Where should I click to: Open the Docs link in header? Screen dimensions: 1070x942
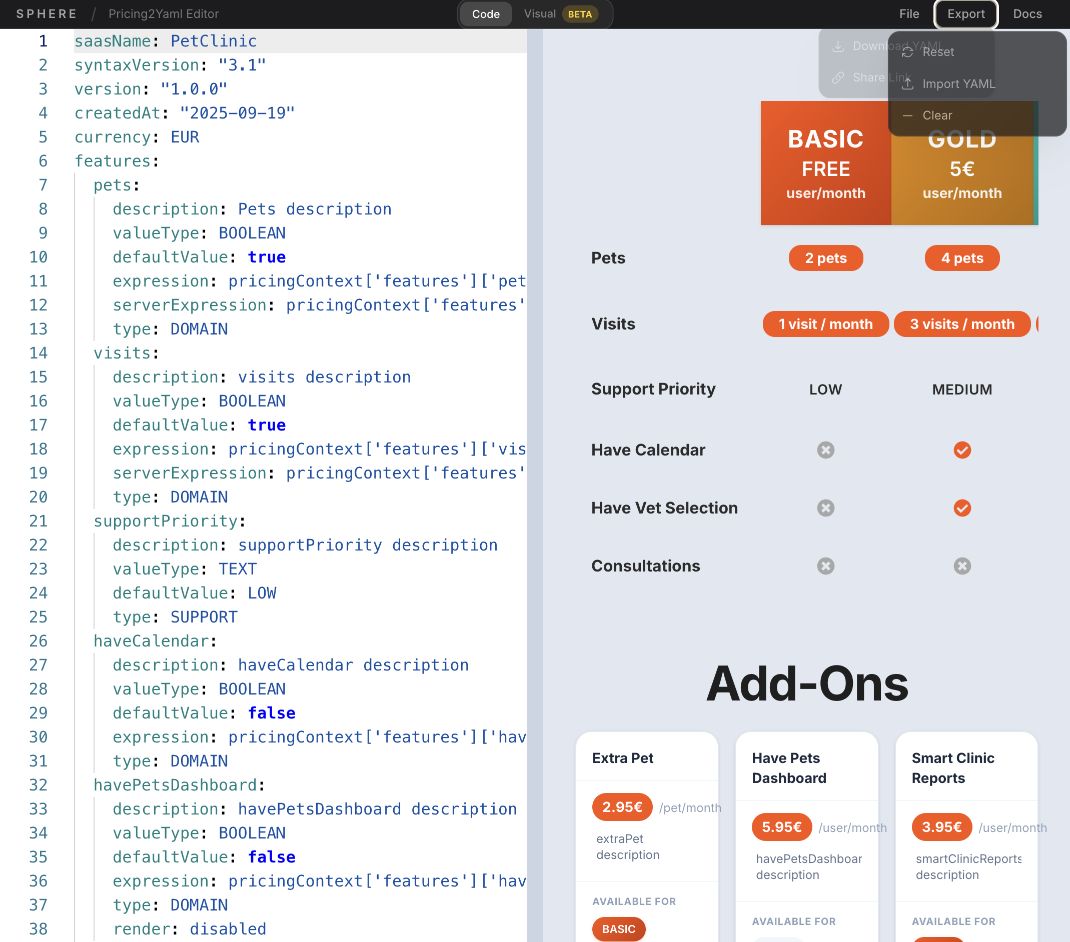tap(1027, 14)
